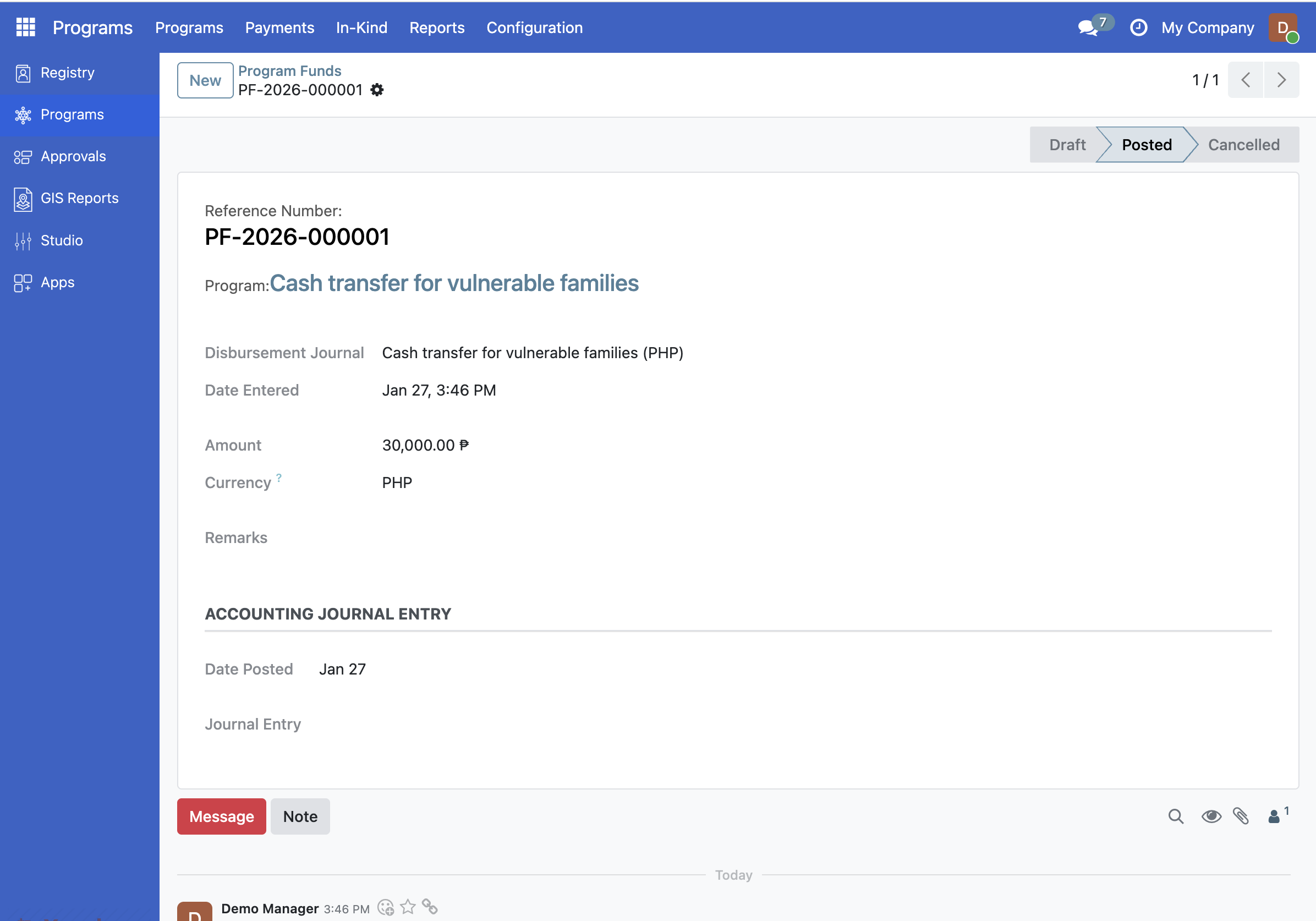Go to next record with right arrow pager
The height and width of the screenshot is (921, 1316).
click(1281, 80)
